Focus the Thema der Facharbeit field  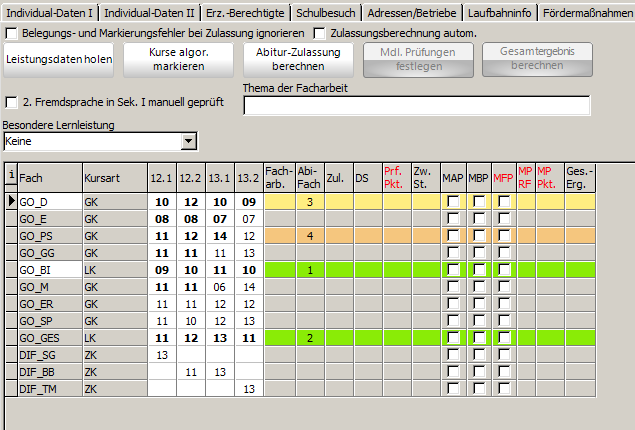tap(417, 106)
